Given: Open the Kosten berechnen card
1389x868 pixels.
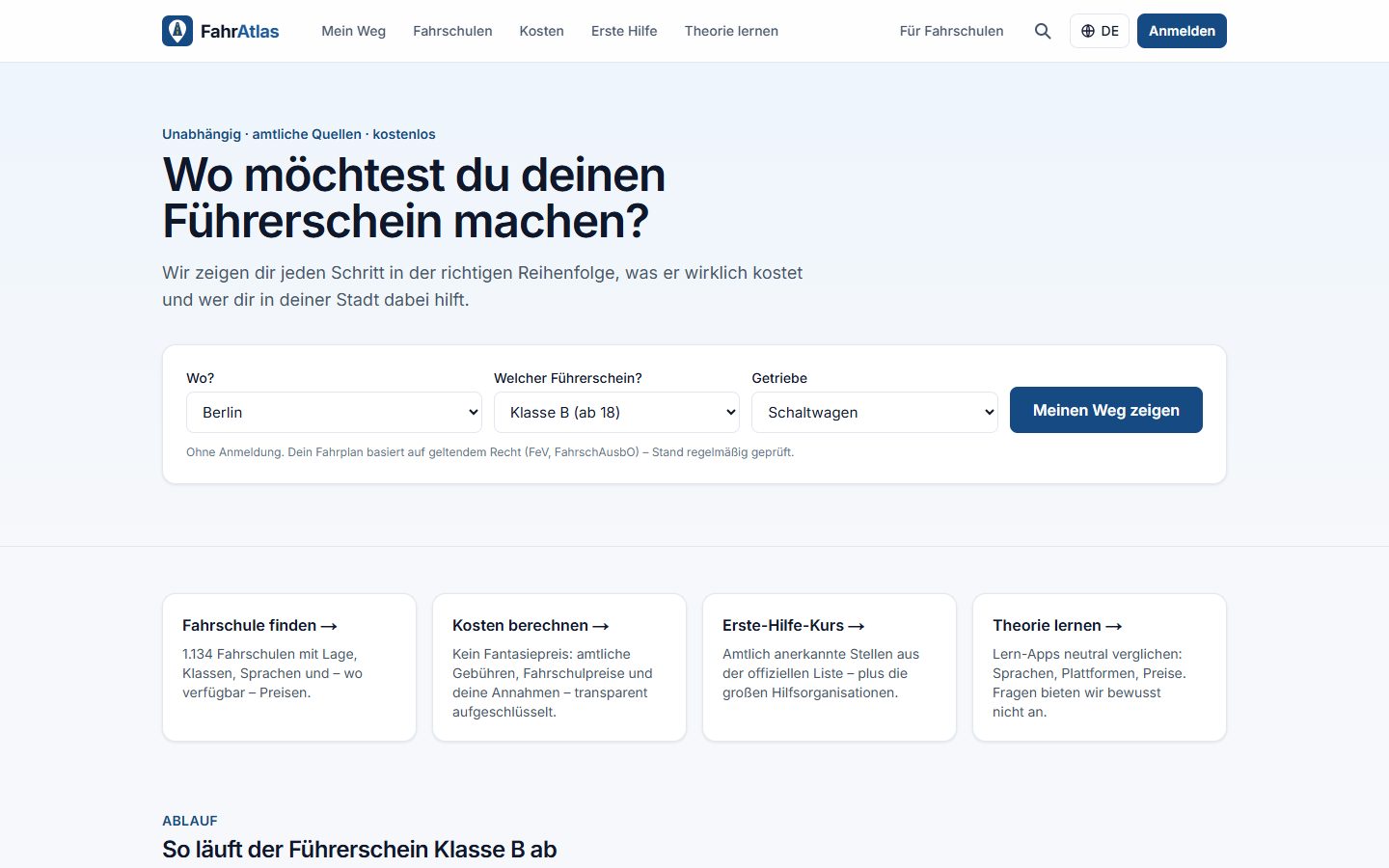Looking at the screenshot, I should (559, 667).
